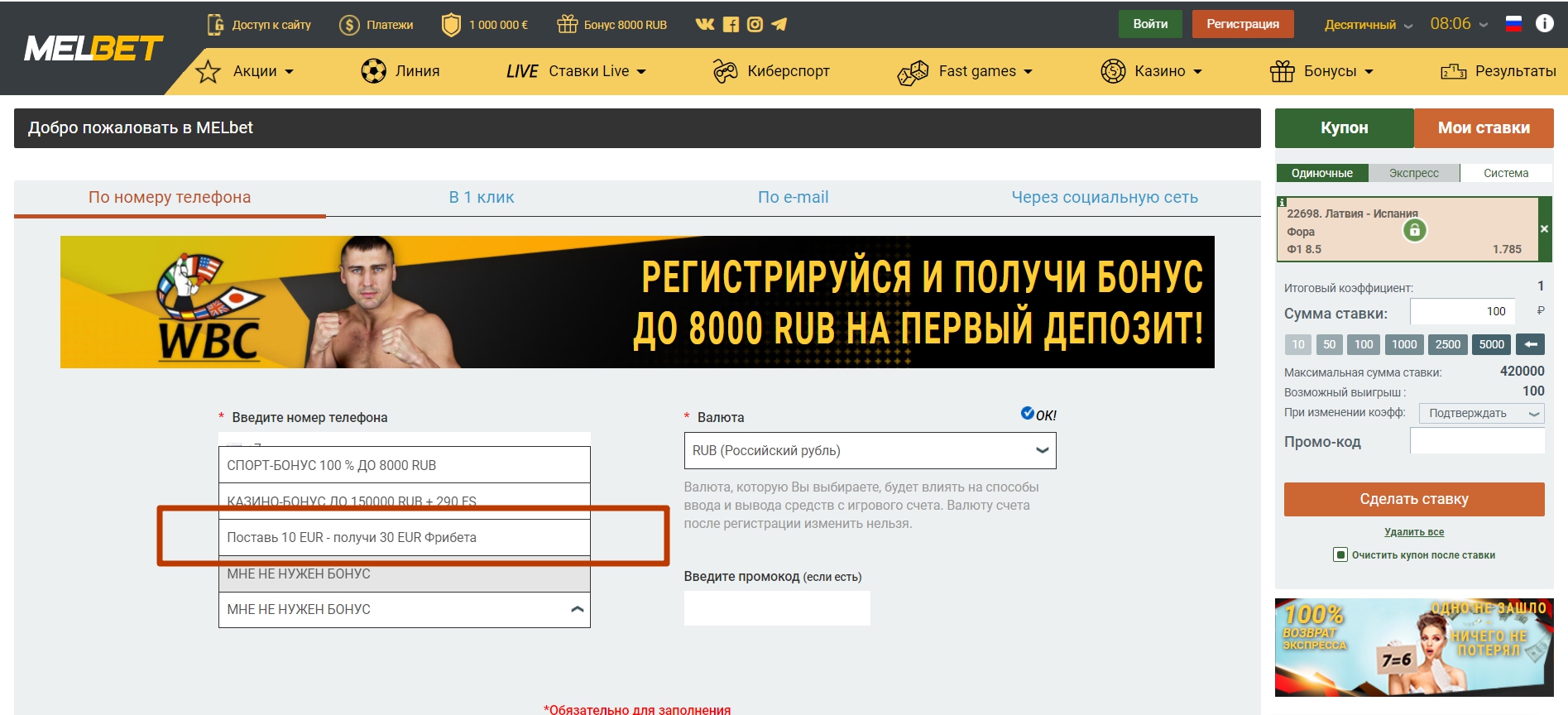The height and width of the screenshot is (715, 1568).
Task: Switch to the По e-mail tab
Action: click(x=793, y=197)
